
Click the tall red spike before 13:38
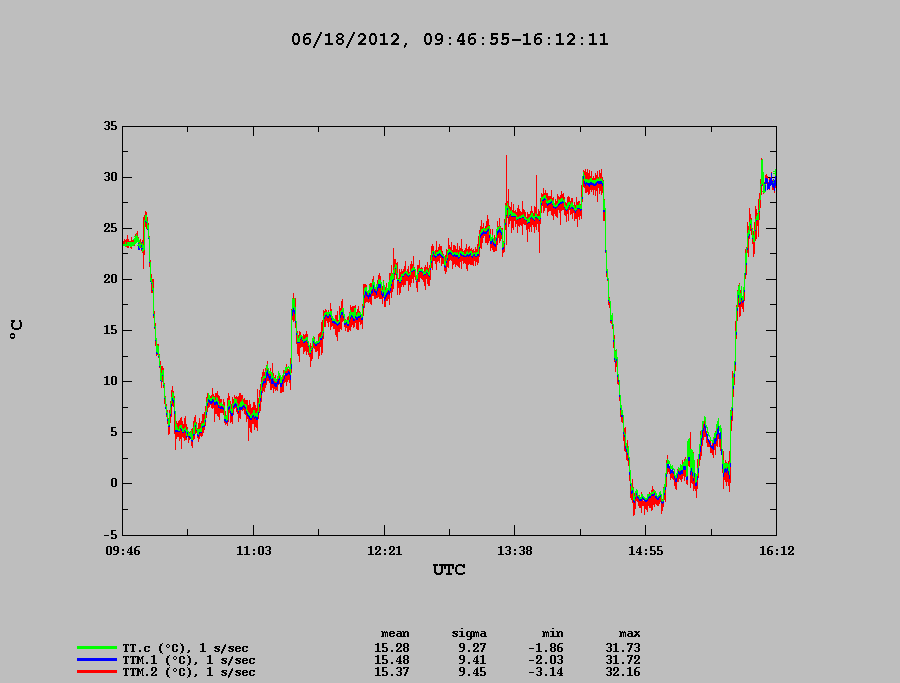pos(506,178)
